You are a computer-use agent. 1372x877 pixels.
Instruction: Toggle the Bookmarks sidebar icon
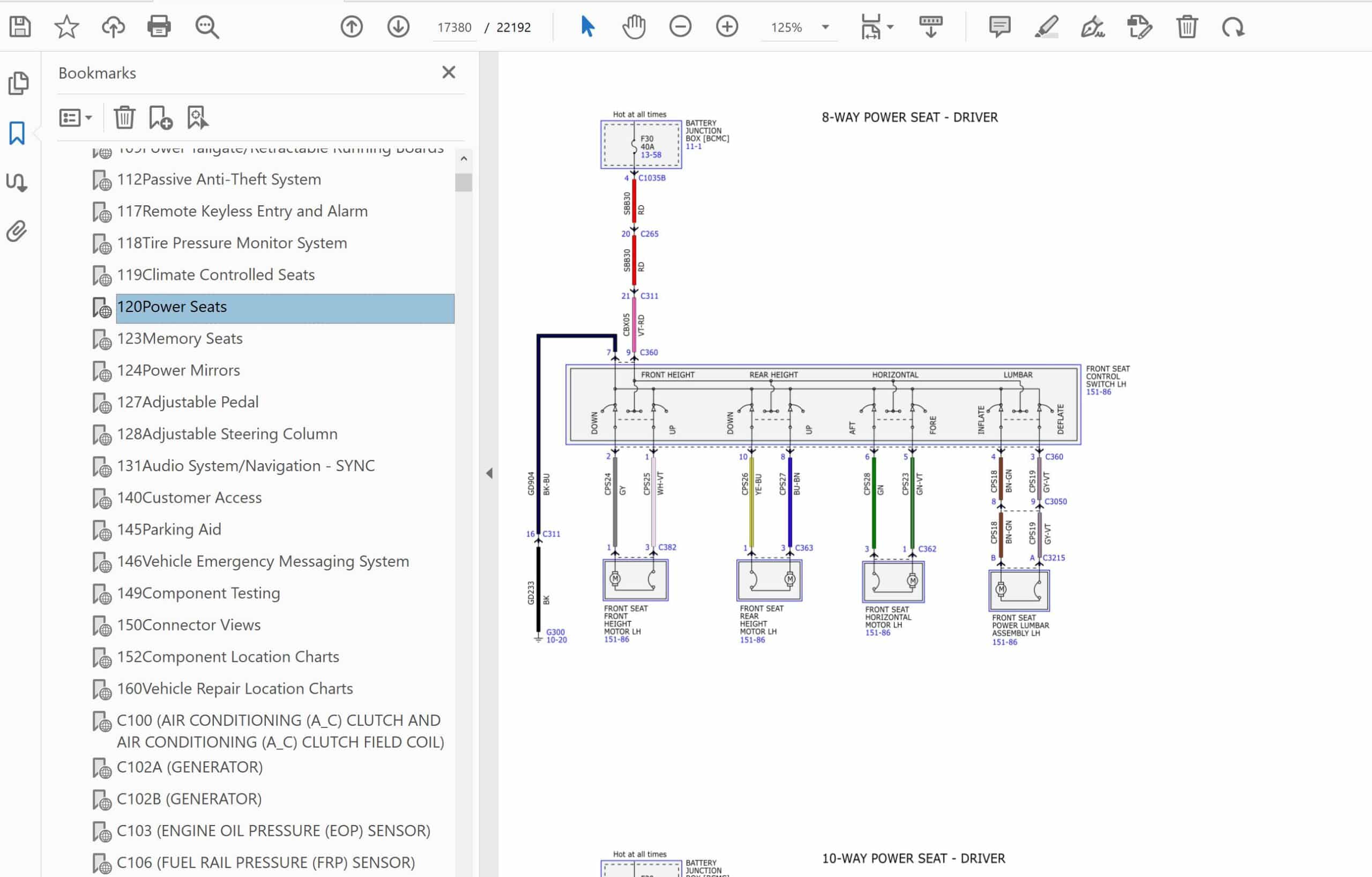pos(17,133)
